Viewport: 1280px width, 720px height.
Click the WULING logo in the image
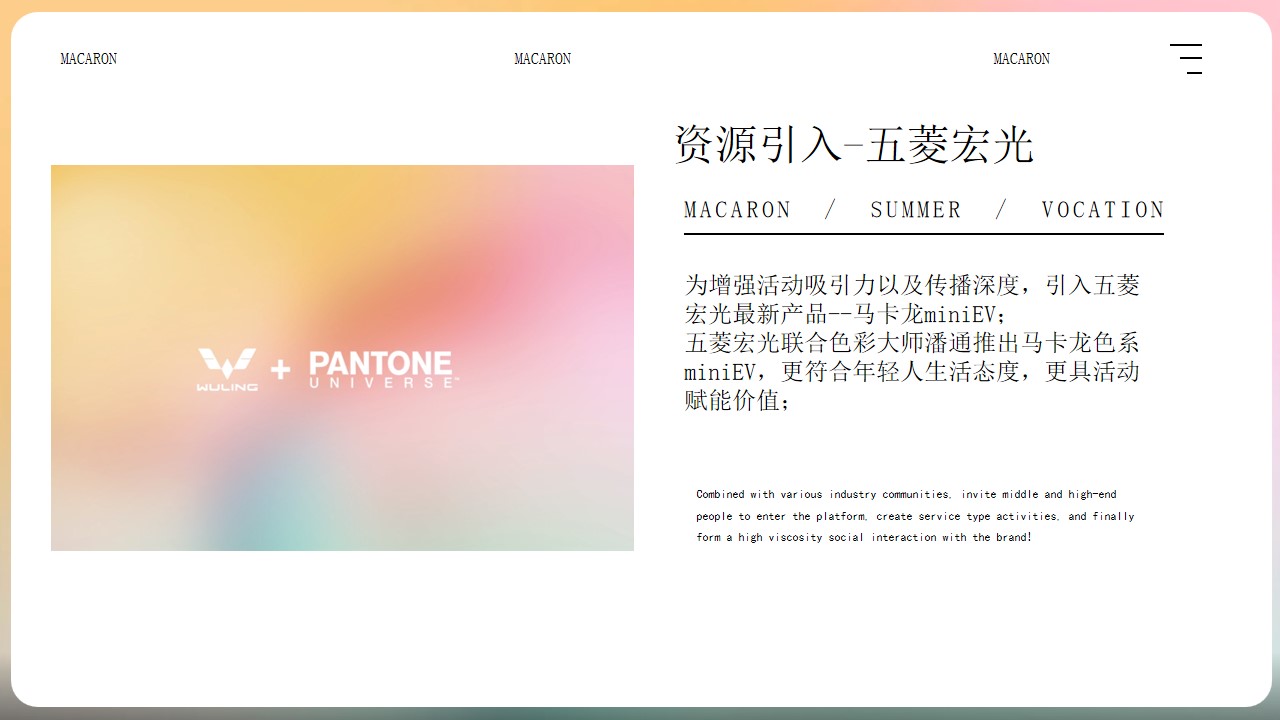(227, 369)
